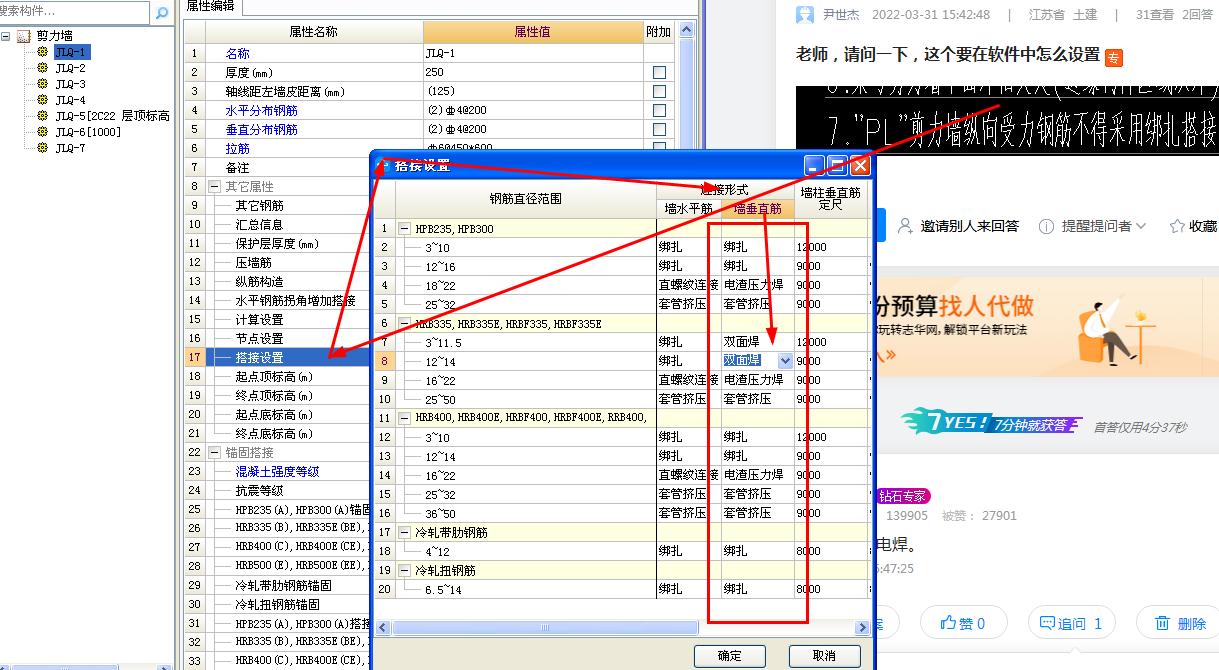1219x670 pixels.
Task: Collapse the HPB235, HPB300 group in the dialog
Action: (x=405, y=229)
